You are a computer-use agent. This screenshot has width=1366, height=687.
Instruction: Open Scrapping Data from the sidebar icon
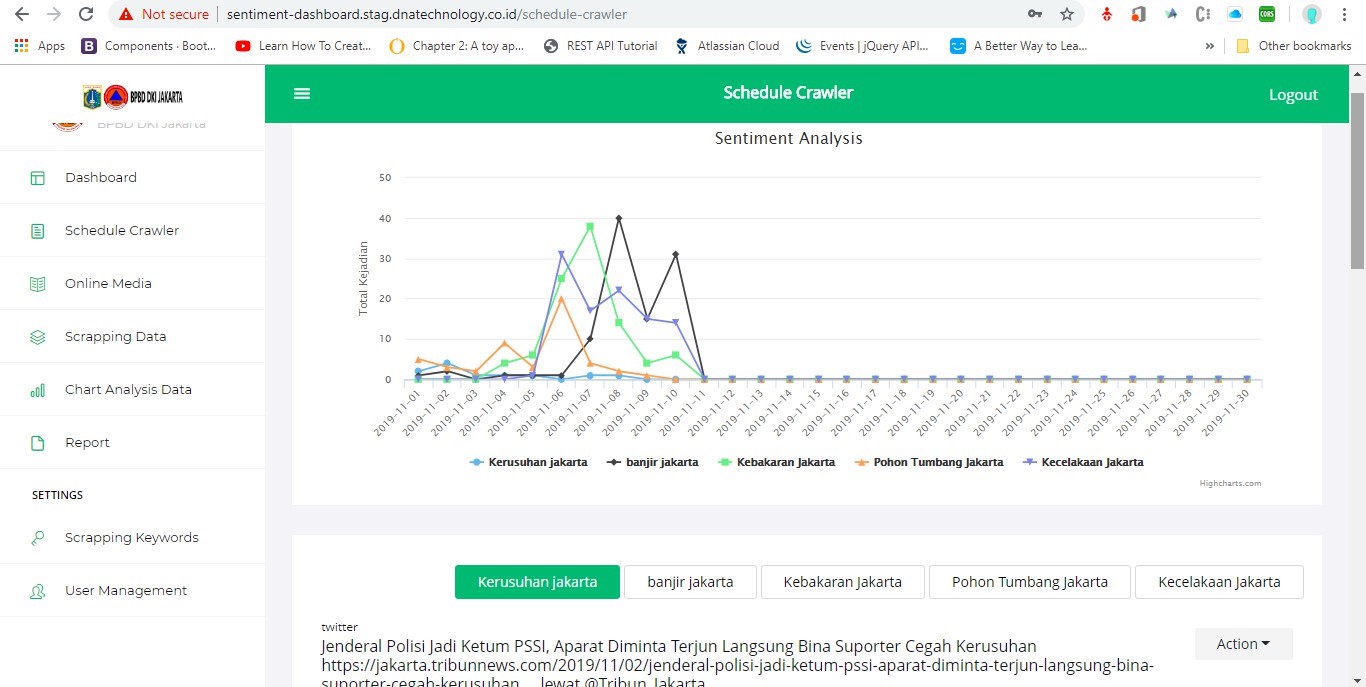tap(39, 336)
